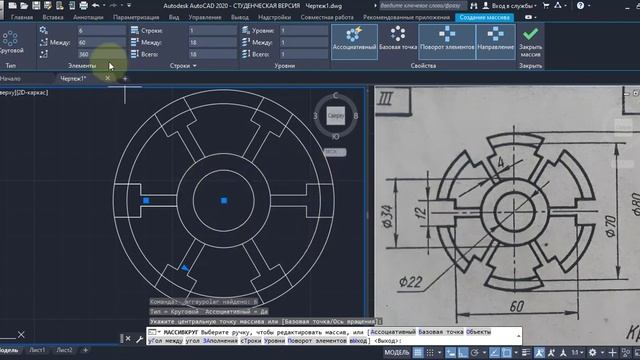Screen dimensions: 640x360
Task: Click the keyword search input field
Action: click(x=422, y=6)
